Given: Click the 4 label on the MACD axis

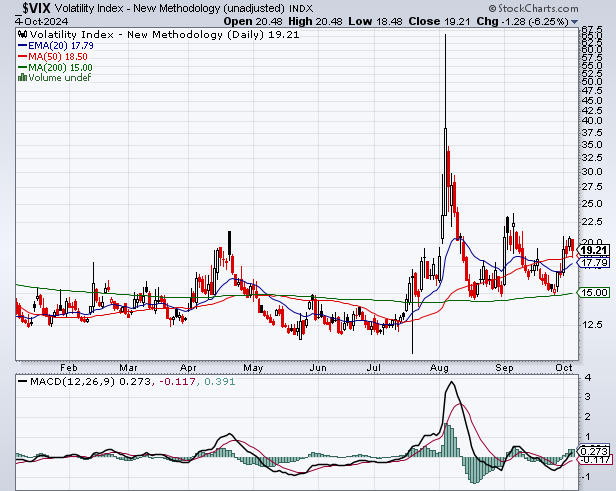Looking at the screenshot, I should coord(588,377).
